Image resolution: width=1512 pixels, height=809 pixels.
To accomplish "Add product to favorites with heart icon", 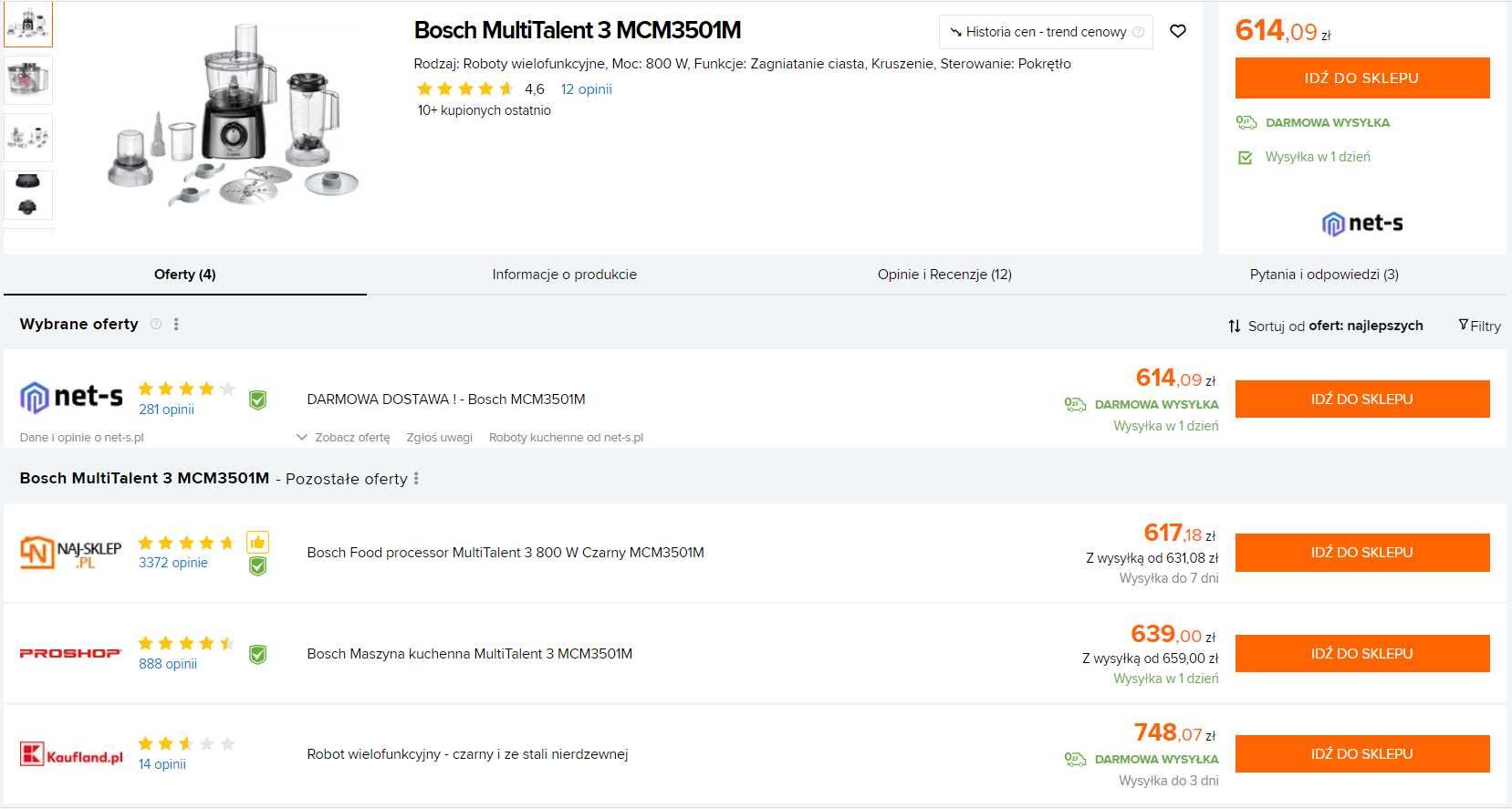I will tap(1178, 31).
